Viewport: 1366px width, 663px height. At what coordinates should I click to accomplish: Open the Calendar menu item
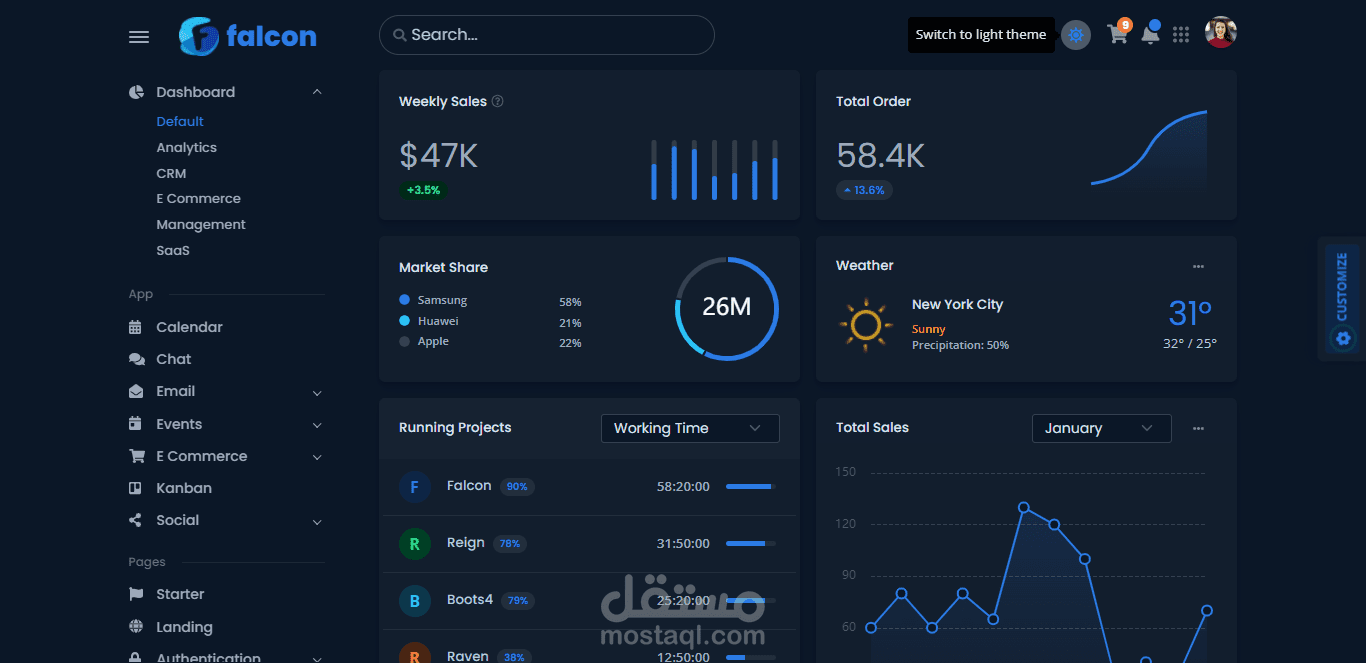(x=189, y=327)
